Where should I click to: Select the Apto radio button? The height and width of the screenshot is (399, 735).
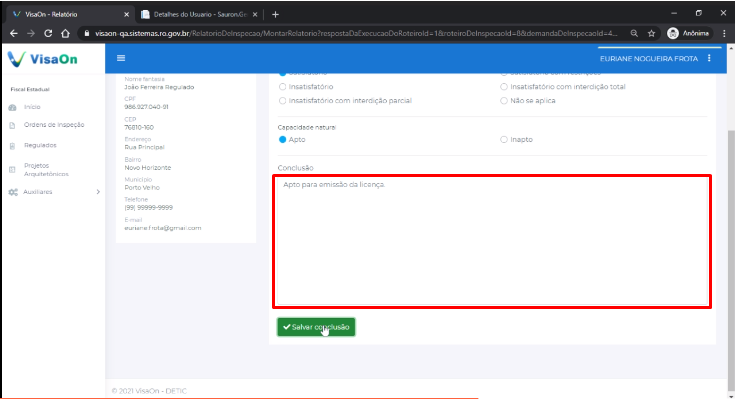pos(282,140)
